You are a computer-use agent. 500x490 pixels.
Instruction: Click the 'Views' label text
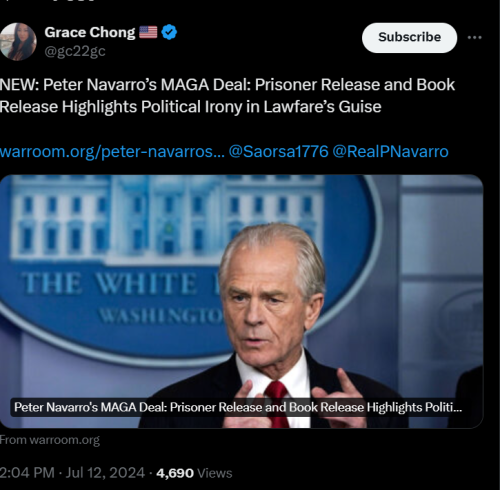215,473
